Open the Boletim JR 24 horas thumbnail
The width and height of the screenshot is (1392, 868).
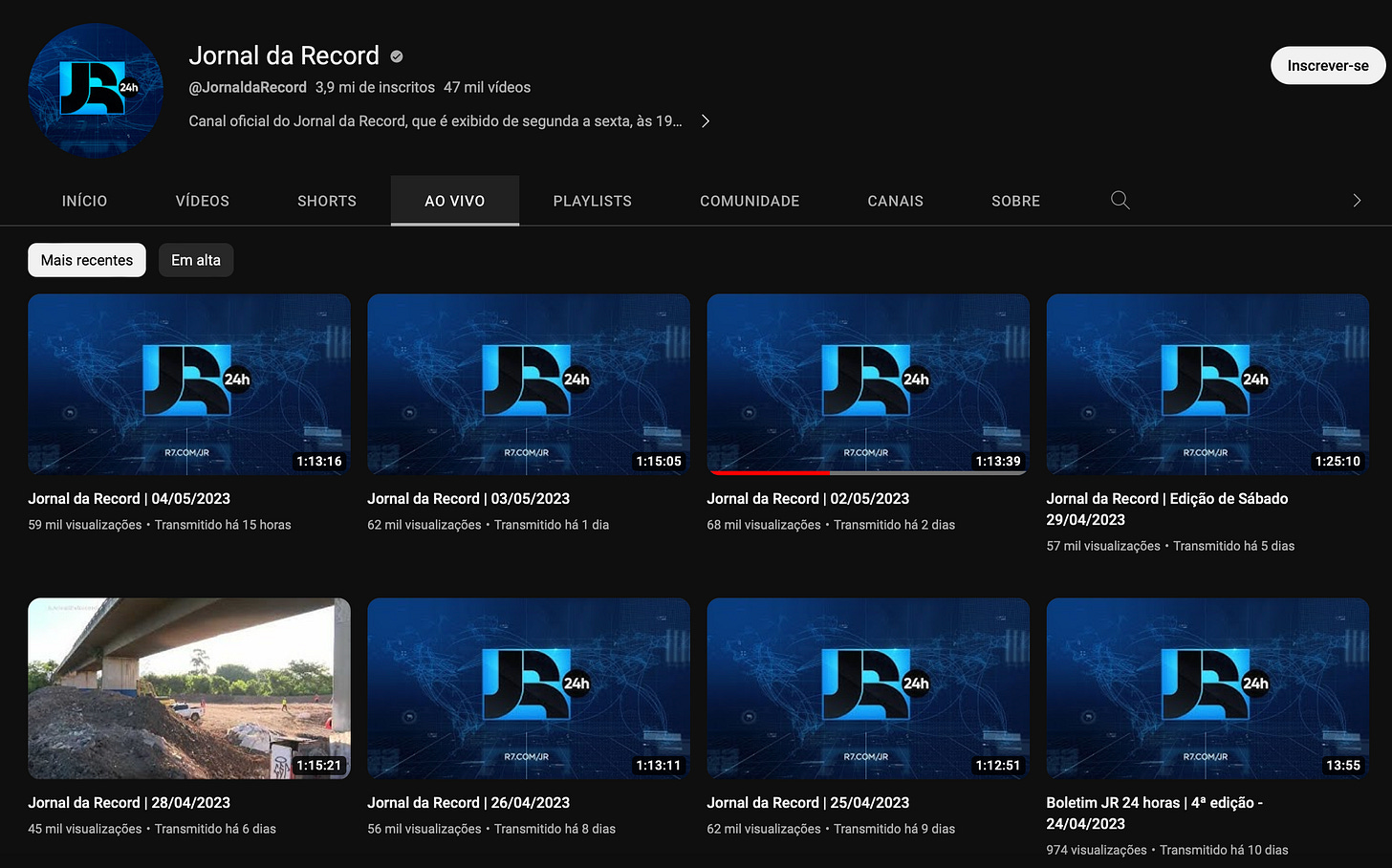pyautogui.click(x=1207, y=688)
